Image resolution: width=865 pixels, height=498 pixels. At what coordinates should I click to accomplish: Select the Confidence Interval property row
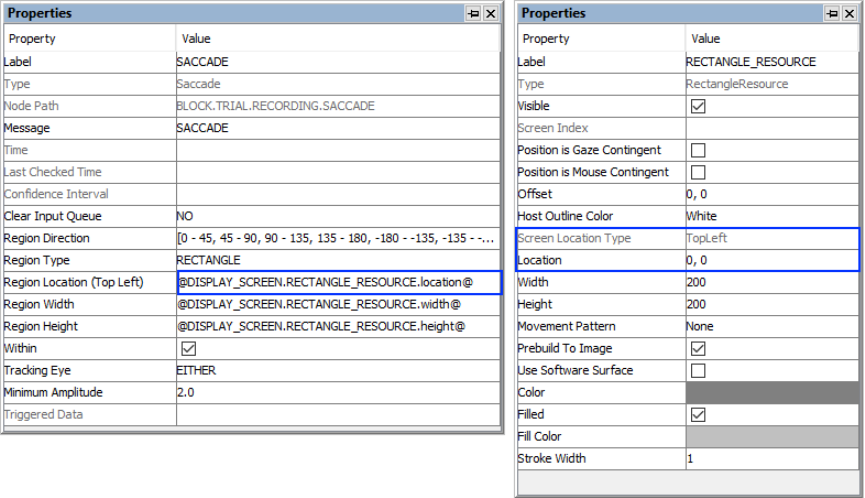[x=252, y=194]
